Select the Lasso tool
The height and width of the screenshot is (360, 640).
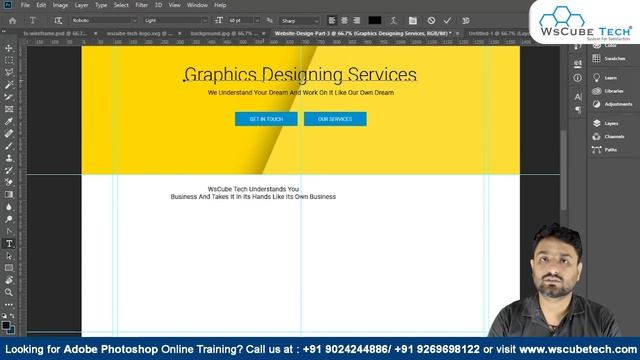9,73
